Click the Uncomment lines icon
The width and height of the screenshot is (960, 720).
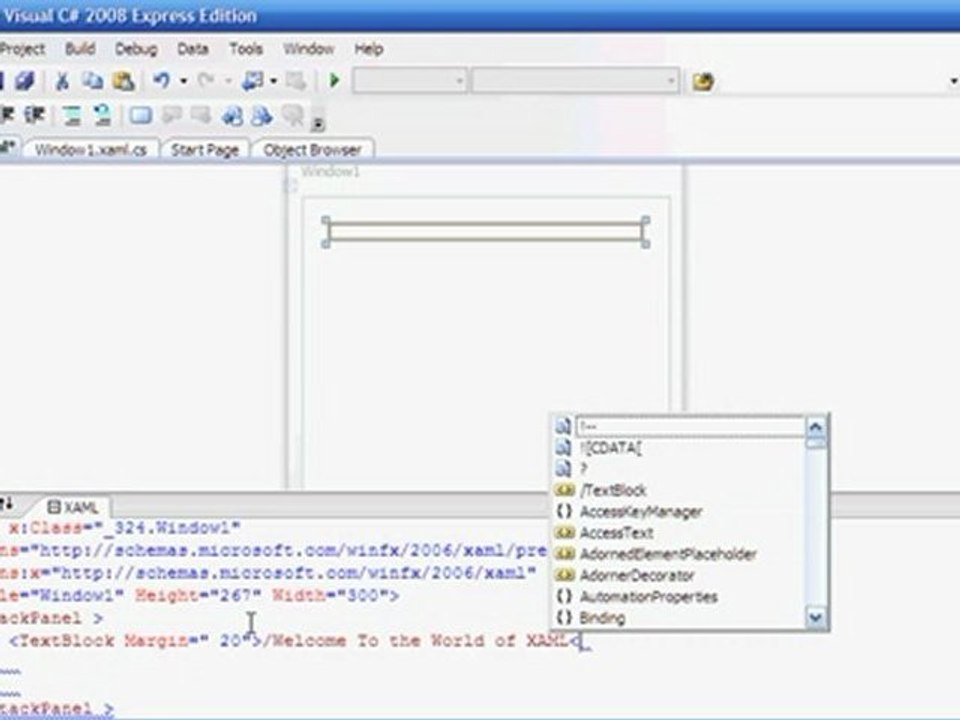(102, 115)
